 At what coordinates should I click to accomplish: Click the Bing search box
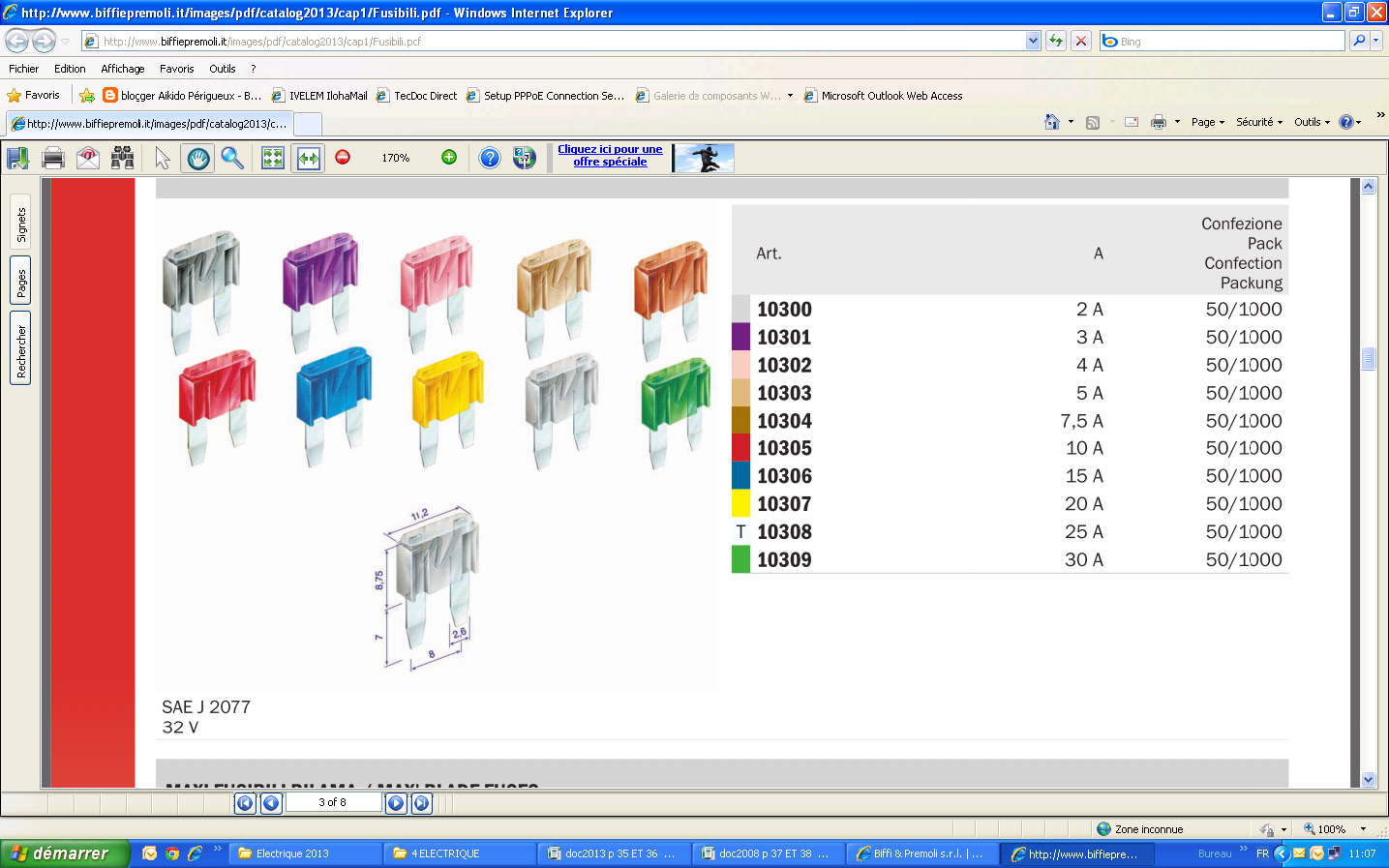pos(1222,41)
